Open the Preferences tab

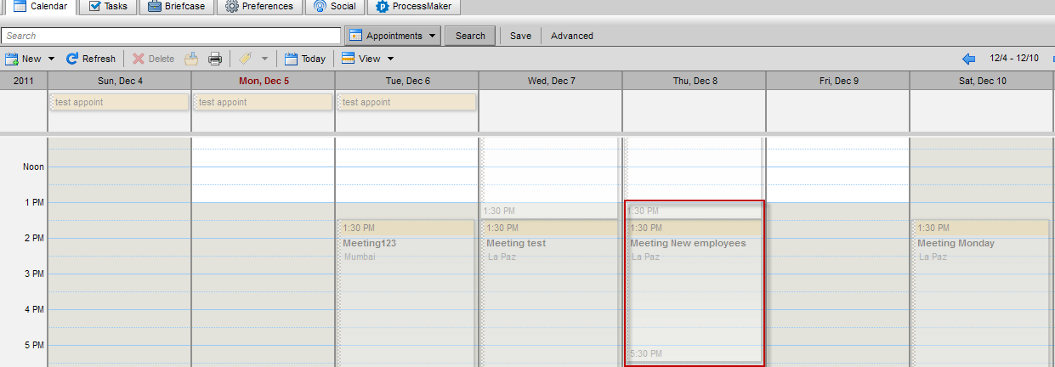[x=259, y=7]
